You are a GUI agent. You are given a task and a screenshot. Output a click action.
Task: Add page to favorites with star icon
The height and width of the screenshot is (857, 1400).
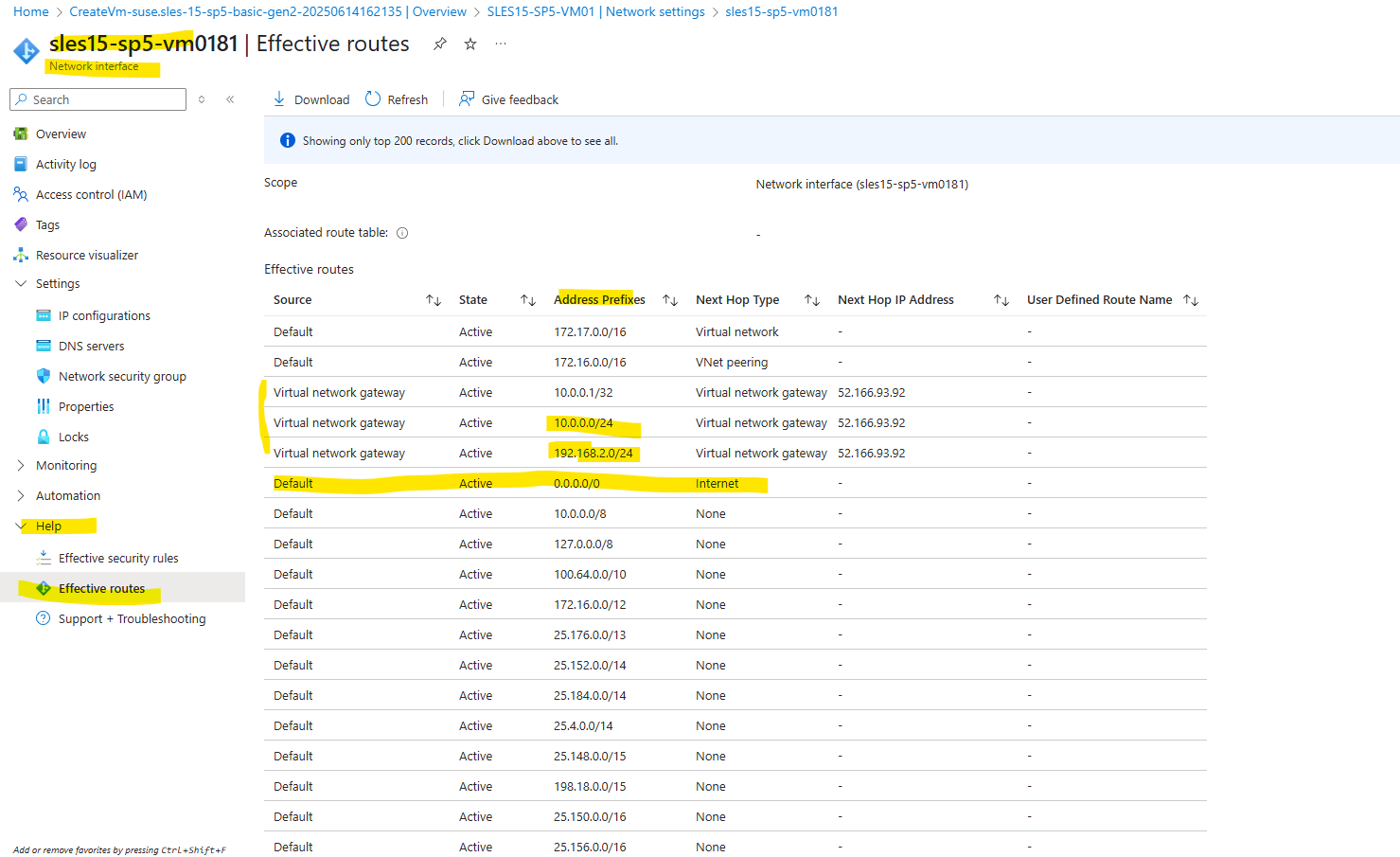[x=470, y=44]
